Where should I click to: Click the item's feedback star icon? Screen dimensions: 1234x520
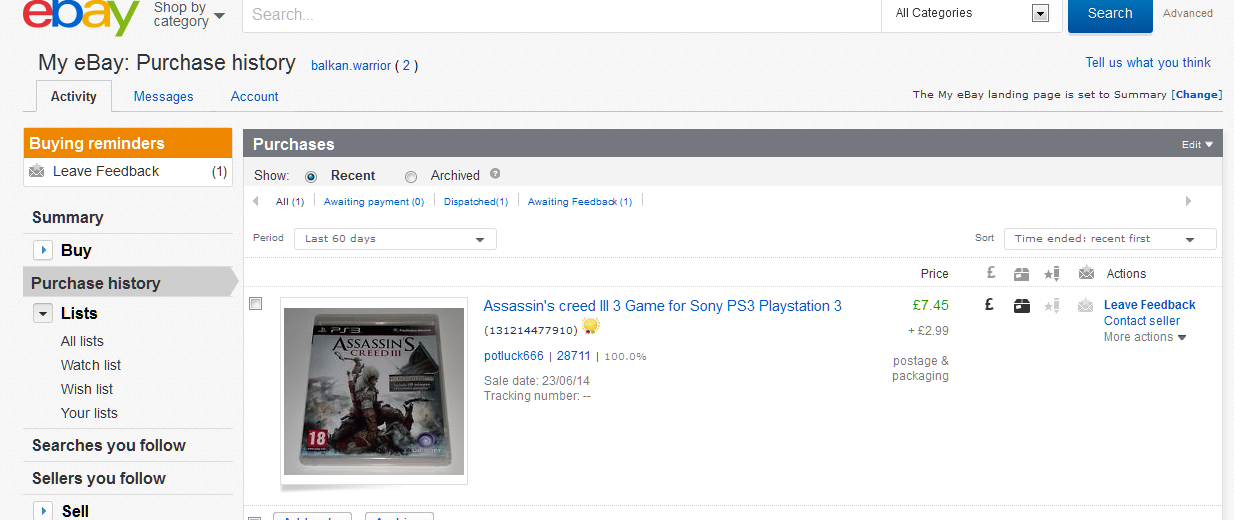pos(1051,306)
